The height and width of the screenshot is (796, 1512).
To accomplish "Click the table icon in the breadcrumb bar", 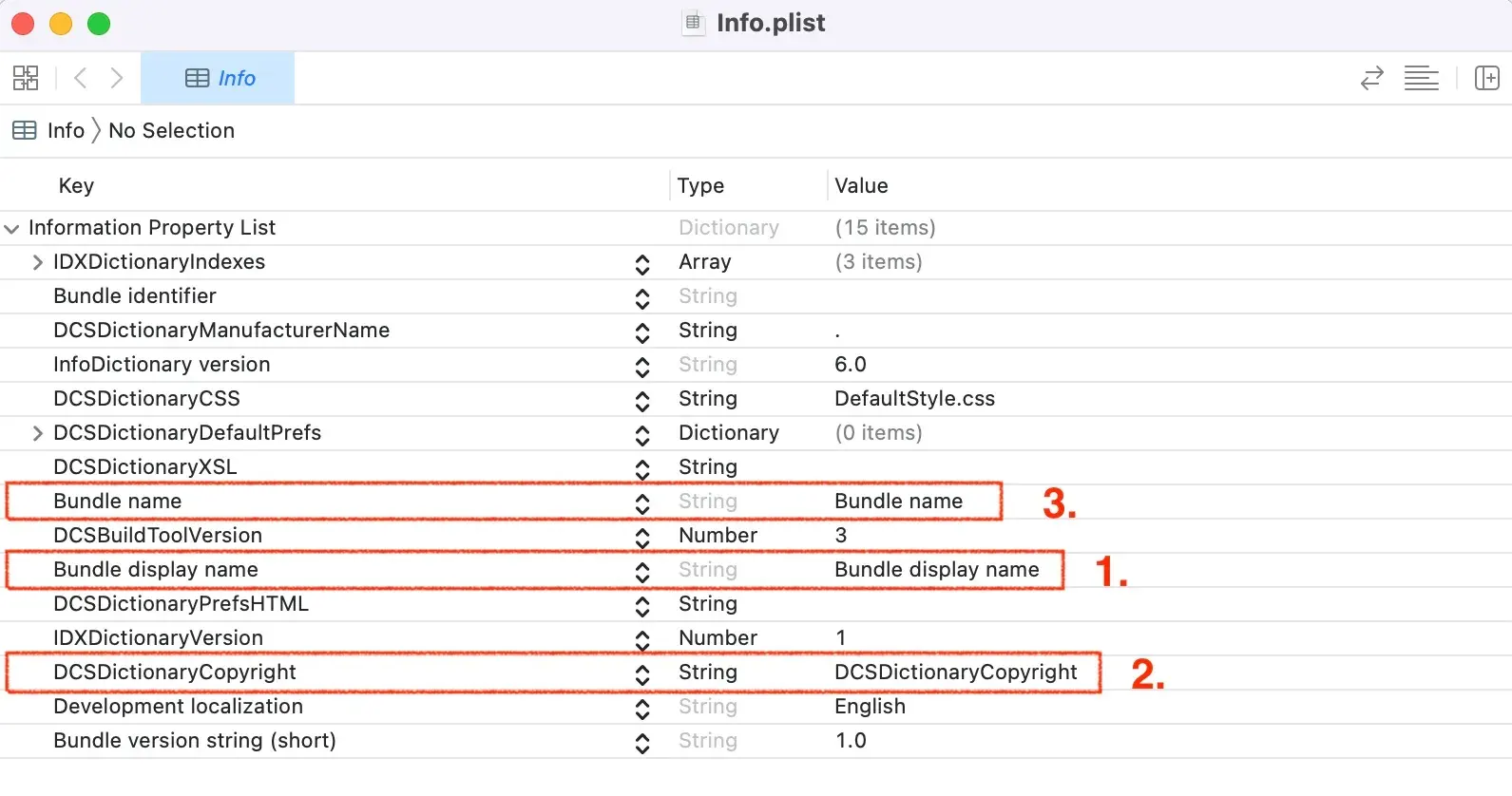I will (25, 130).
